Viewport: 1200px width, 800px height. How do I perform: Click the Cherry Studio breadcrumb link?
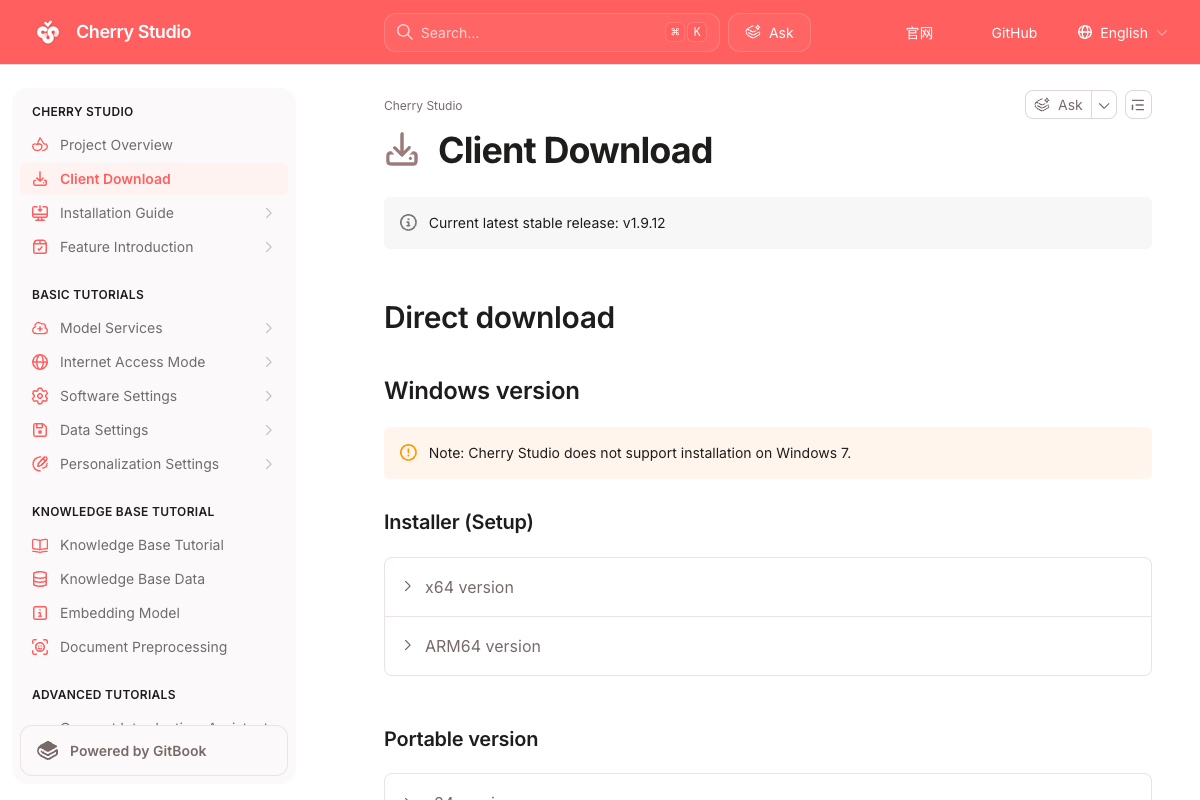point(423,106)
